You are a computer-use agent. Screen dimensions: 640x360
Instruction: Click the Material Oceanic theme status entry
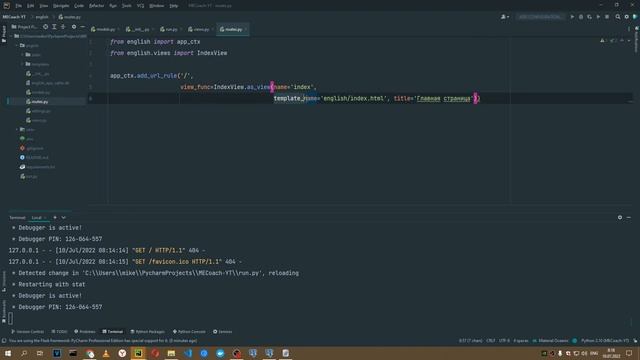click(550, 340)
